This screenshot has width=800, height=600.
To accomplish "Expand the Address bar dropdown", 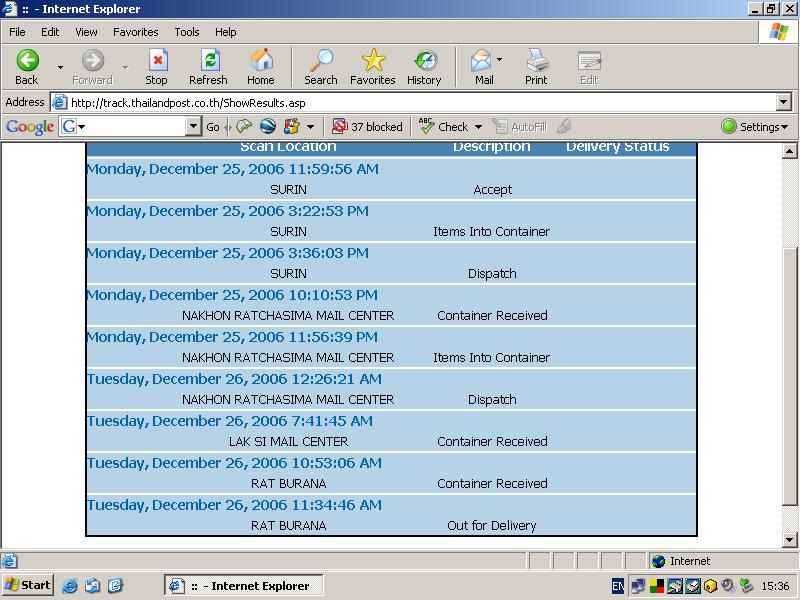I will coord(784,102).
